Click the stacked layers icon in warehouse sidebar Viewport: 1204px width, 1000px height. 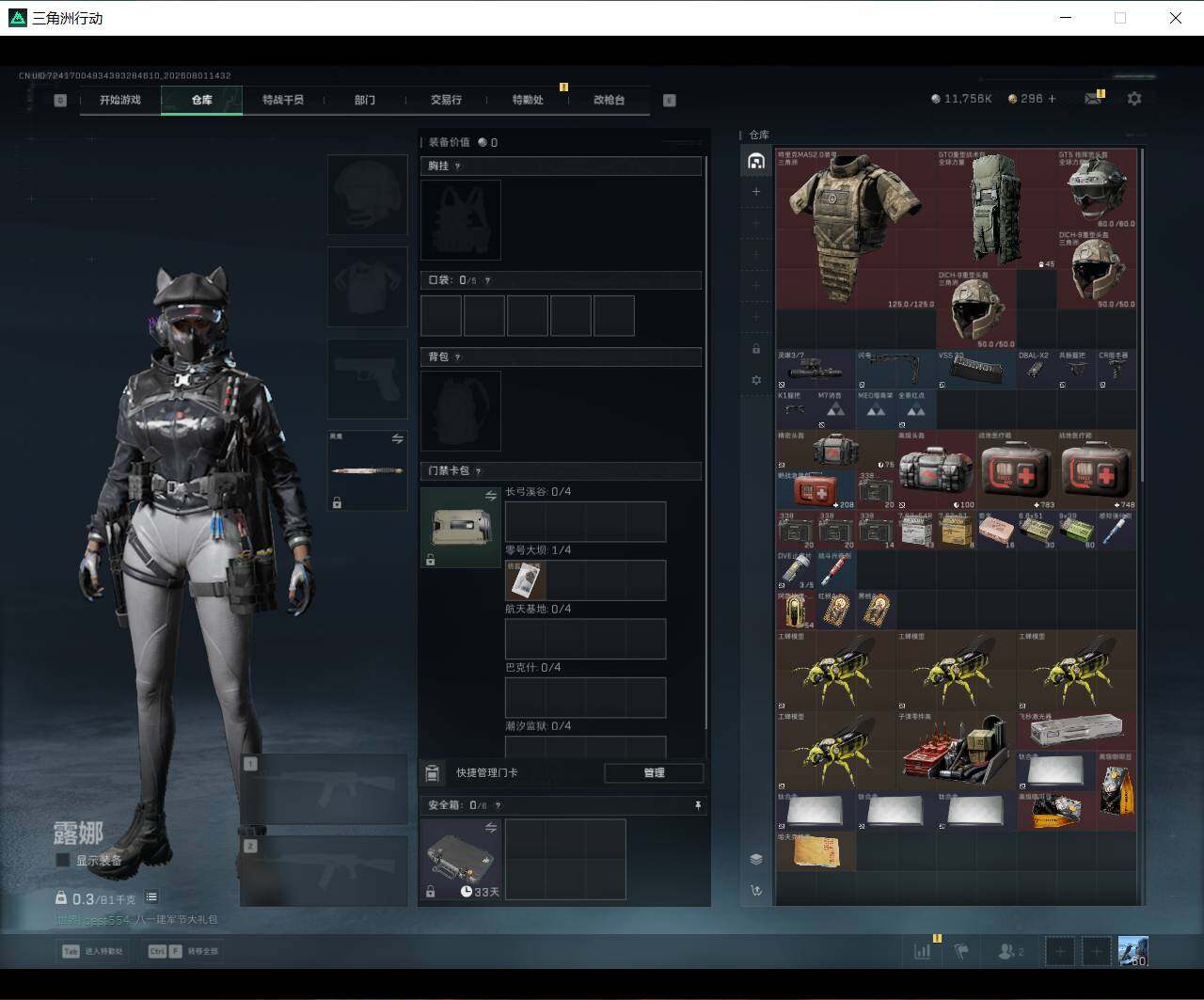point(756,859)
